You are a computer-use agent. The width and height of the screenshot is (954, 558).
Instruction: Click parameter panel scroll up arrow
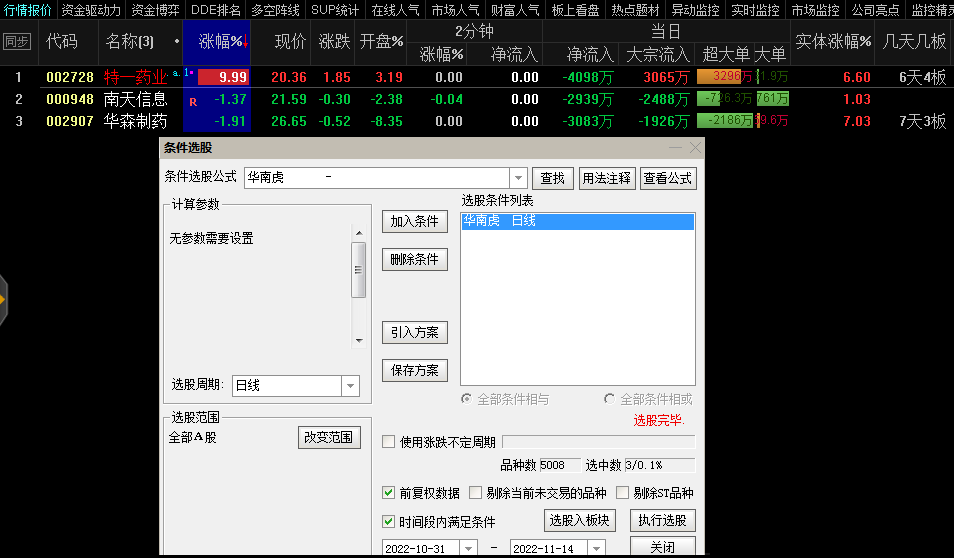tap(359, 233)
